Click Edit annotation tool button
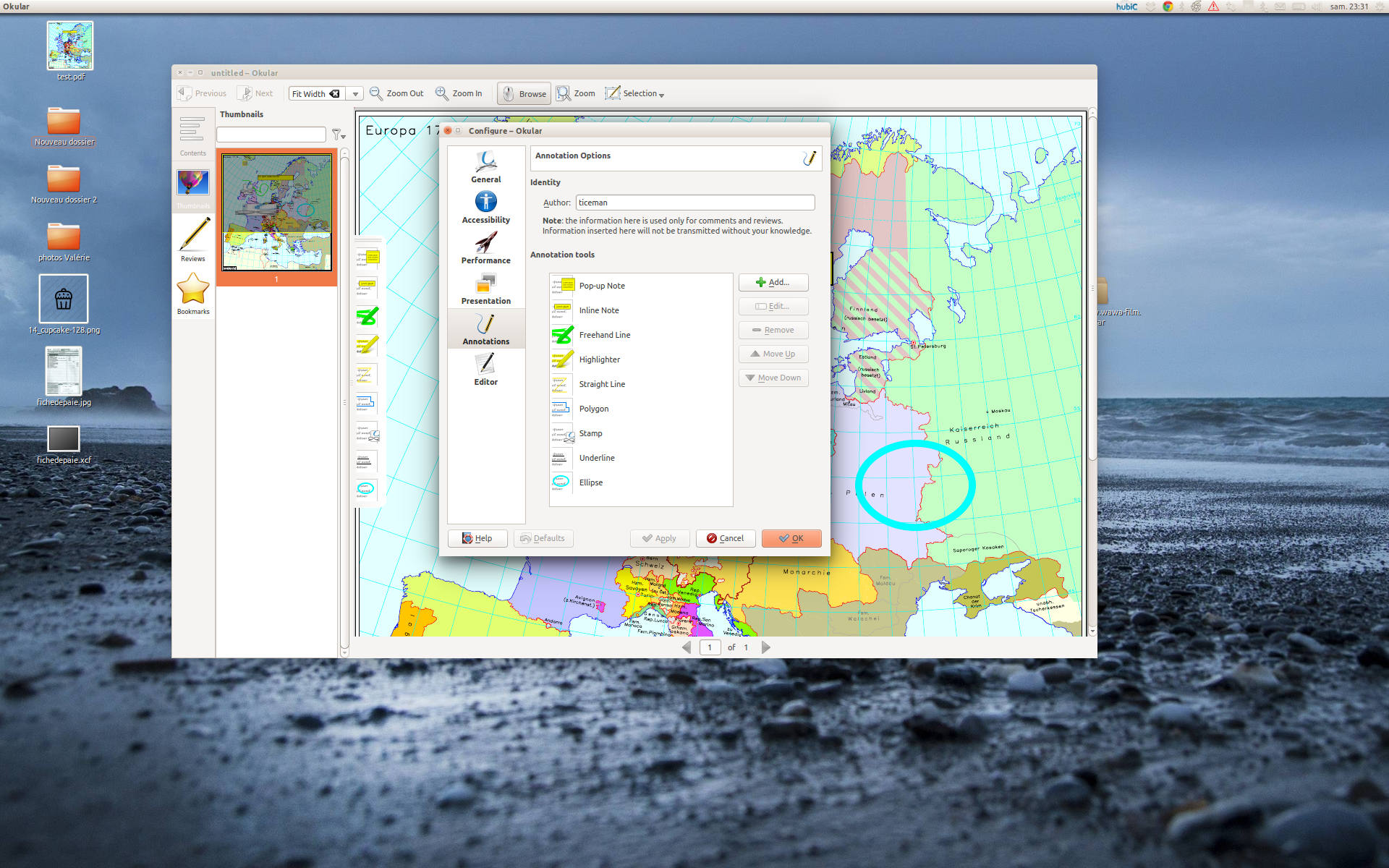 point(773,306)
